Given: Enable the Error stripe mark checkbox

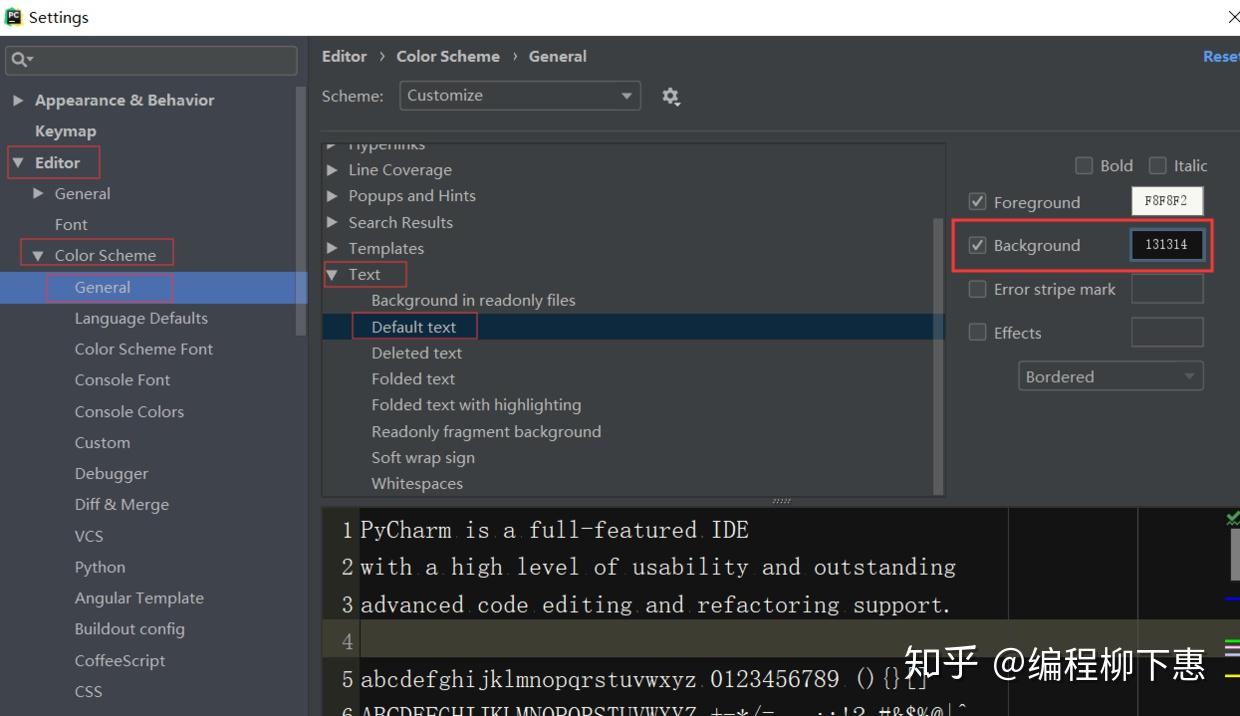Looking at the screenshot, I should click(x=977, y=289).
